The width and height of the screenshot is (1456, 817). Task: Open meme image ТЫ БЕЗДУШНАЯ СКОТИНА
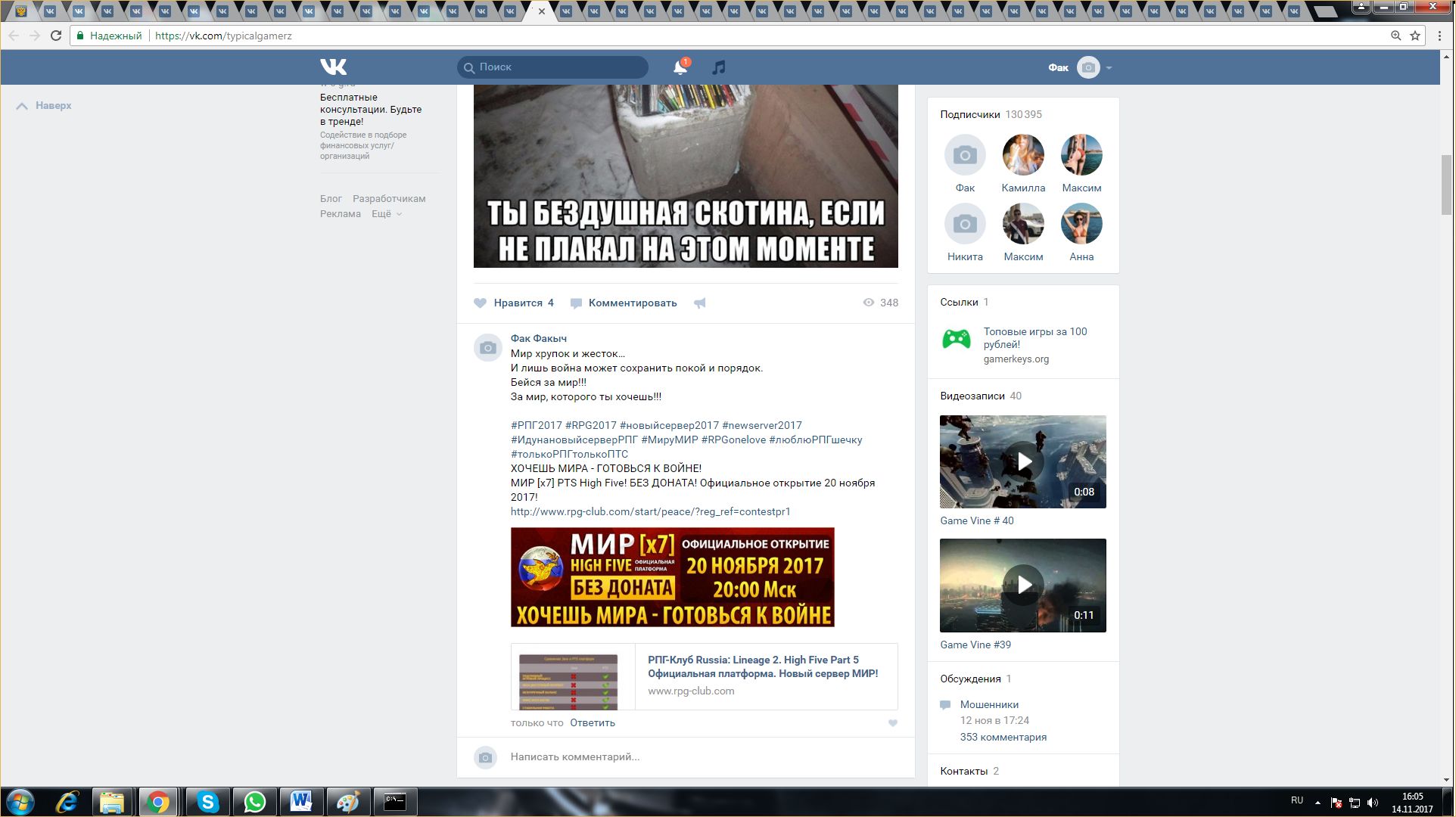tap(686, 176)
